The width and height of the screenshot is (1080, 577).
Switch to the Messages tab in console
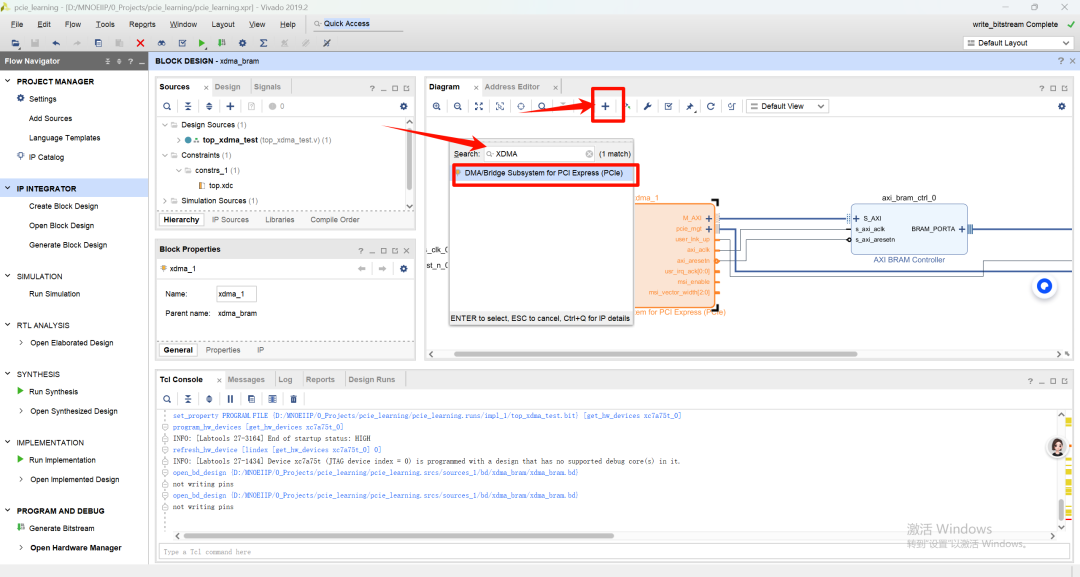tap(247, 379)
